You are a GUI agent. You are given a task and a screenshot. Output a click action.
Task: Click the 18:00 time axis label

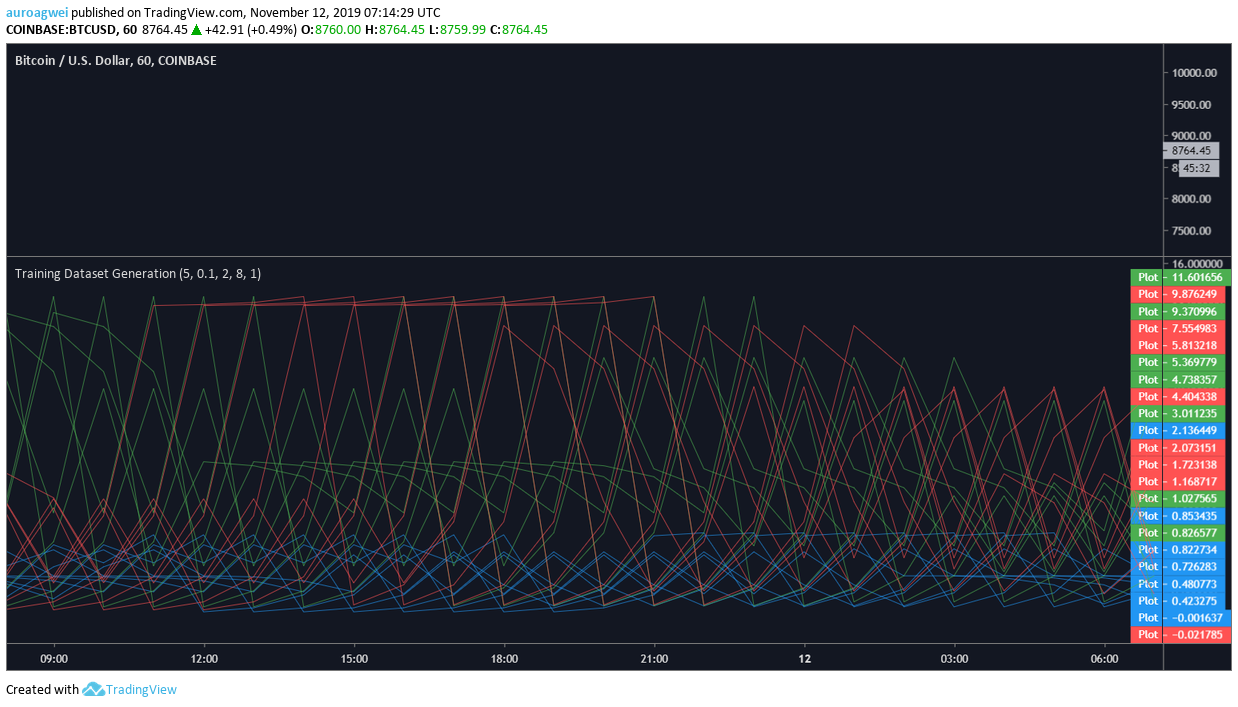(504, 658)
